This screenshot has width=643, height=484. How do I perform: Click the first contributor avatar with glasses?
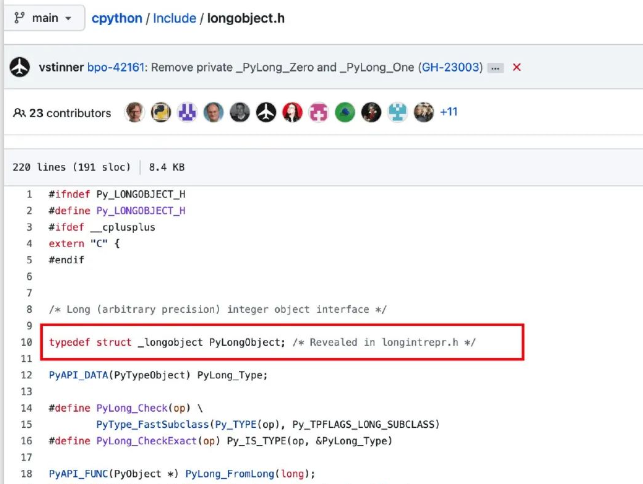pyautogui.click(x=135, y=112)
